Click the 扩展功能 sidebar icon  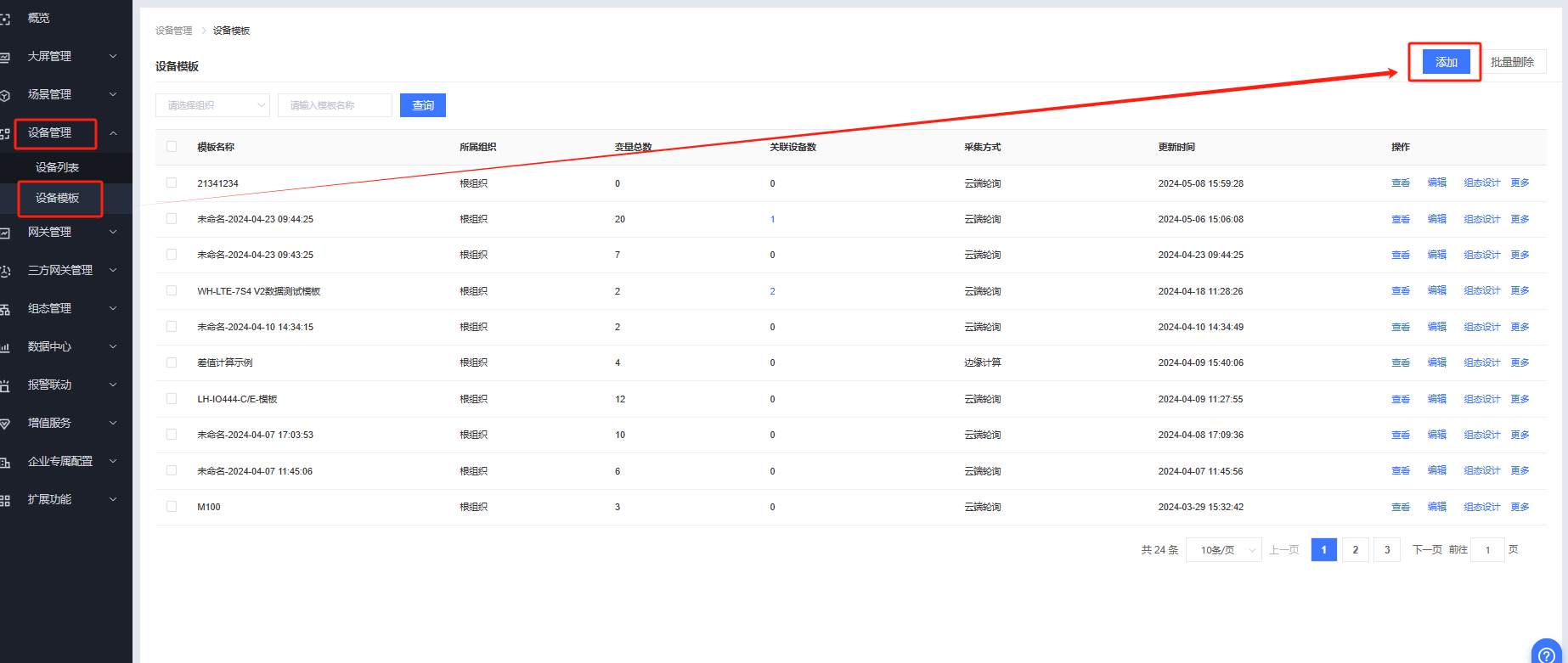(x=5, y=500)
